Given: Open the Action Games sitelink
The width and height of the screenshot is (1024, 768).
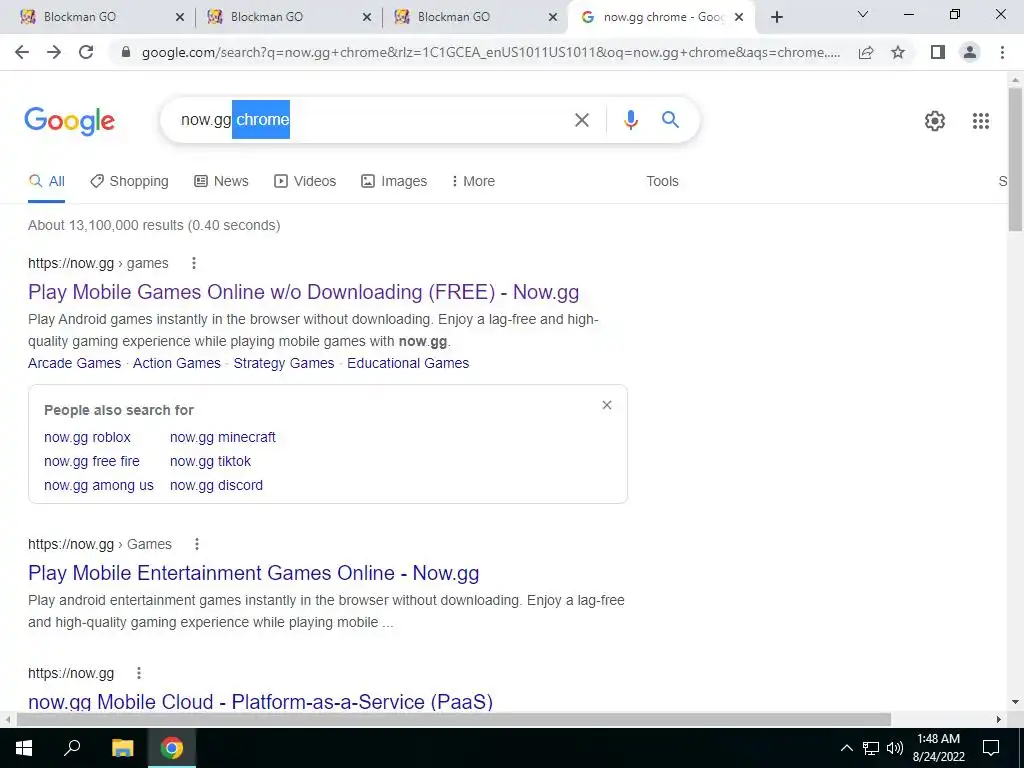Looking at the screenshot, I should [x=177, y=363].
